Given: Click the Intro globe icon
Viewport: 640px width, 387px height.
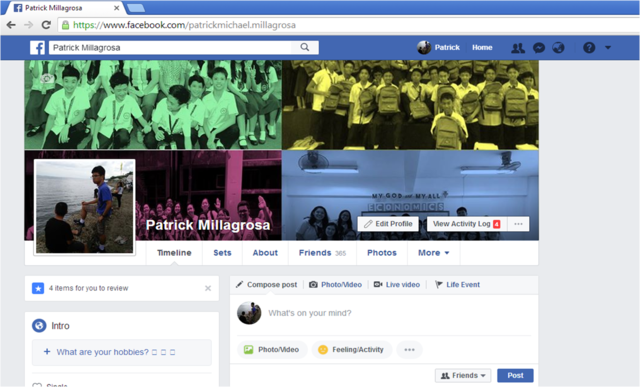Looking at the screenshot, I should tap(39, 326).
